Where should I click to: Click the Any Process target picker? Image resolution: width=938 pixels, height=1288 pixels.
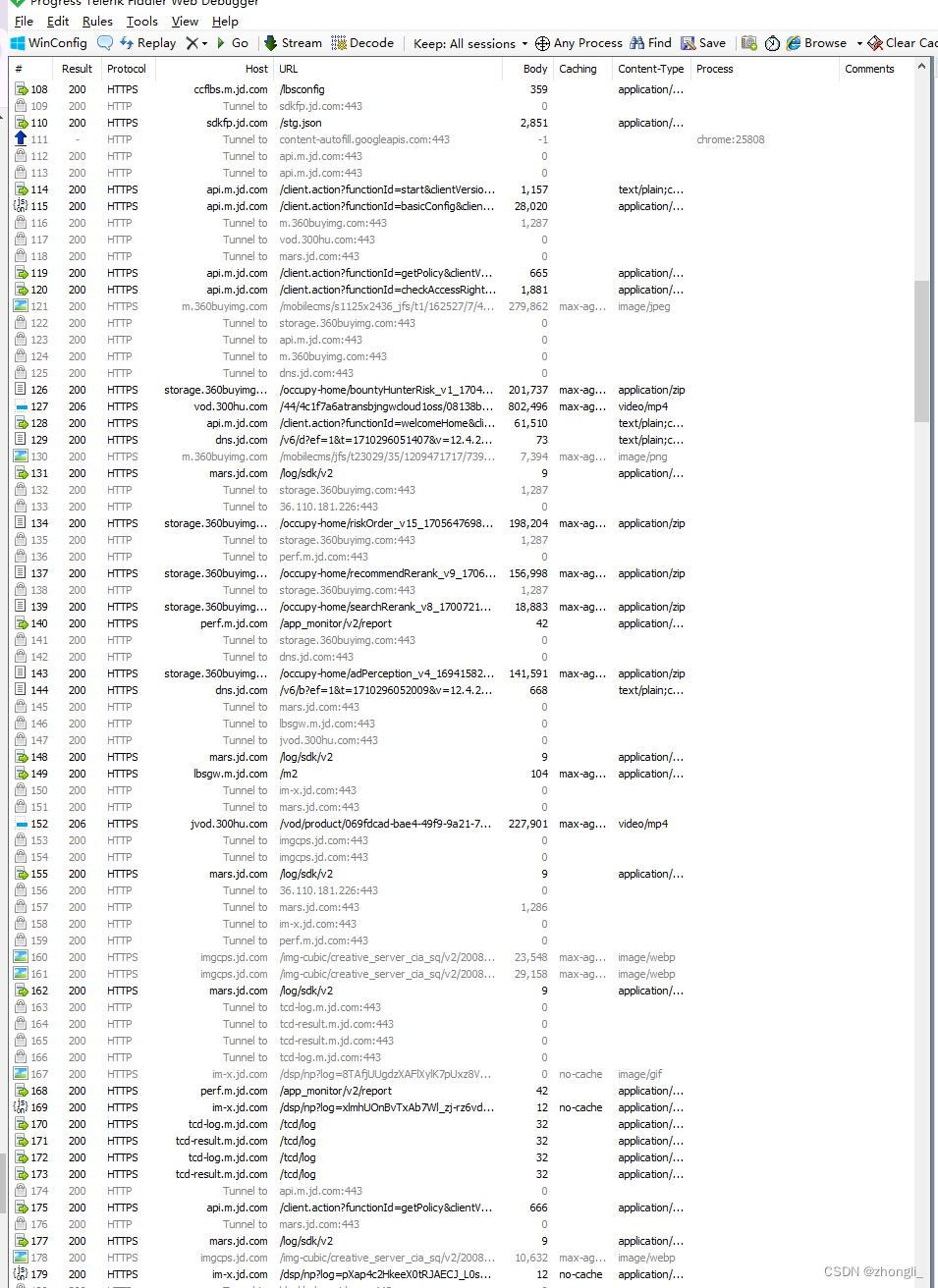579,43
